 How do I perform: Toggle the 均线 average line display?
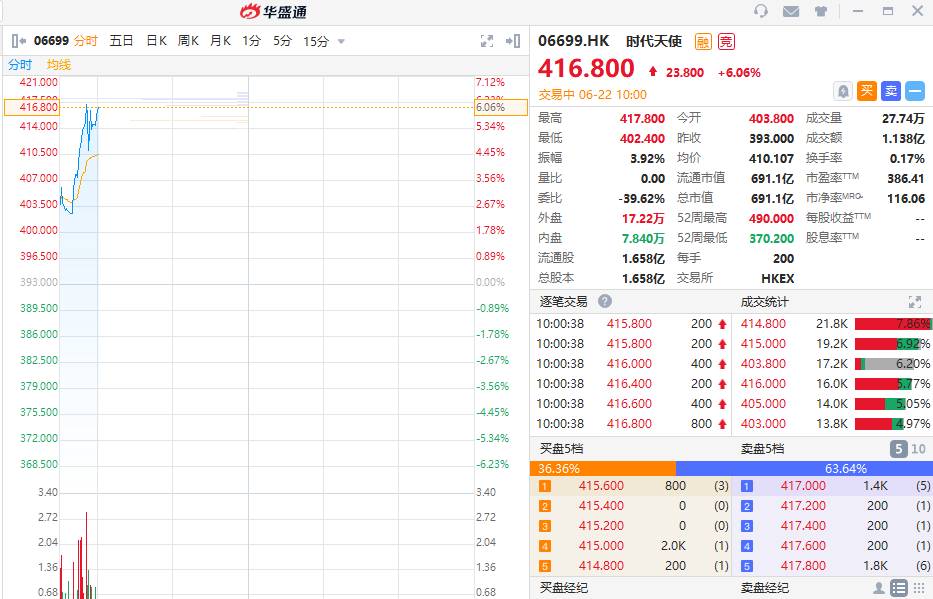pyautogui.click(x=59, y=64)
